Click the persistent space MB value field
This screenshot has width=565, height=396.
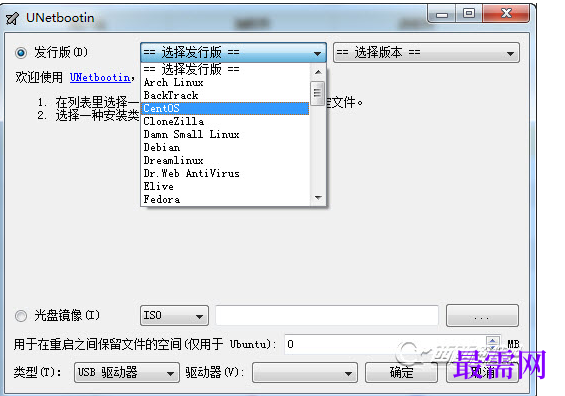[386, 344]
